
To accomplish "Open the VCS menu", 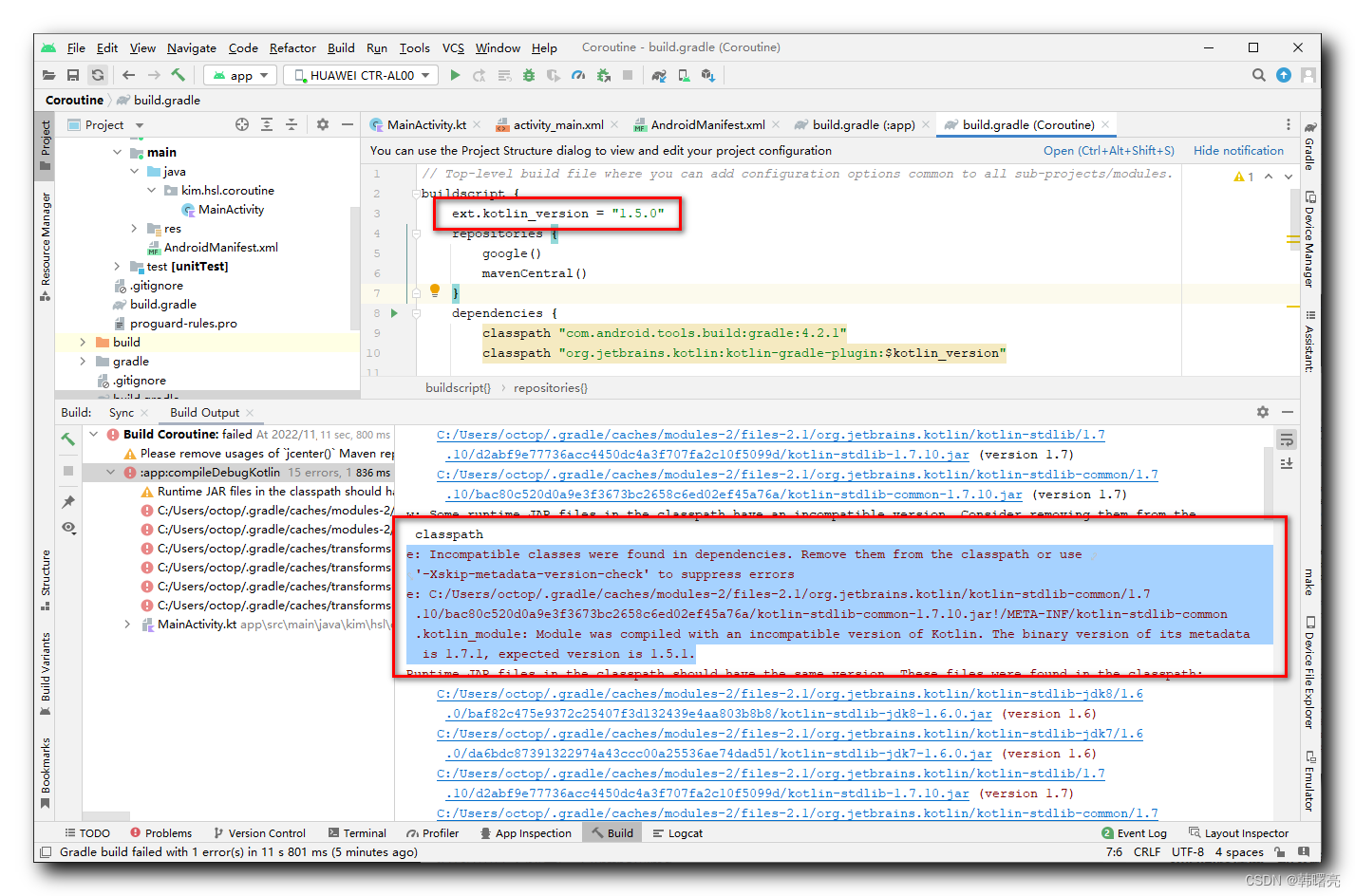I will coord(453,47).
